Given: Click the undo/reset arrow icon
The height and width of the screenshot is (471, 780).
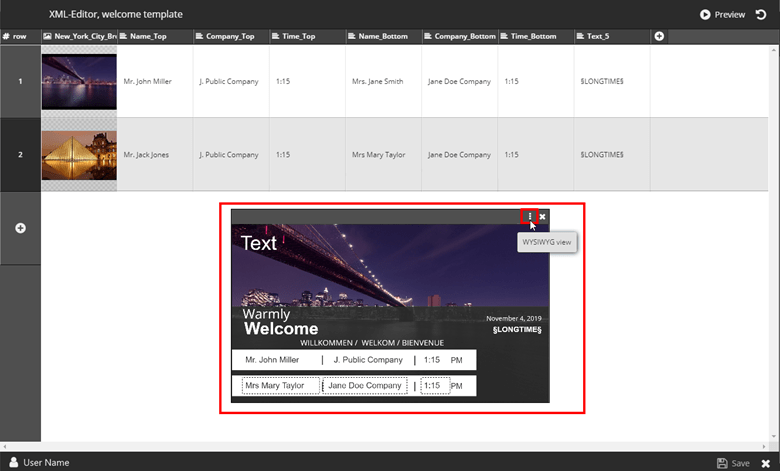Looking at the screenshot, I should pos(761,14).
